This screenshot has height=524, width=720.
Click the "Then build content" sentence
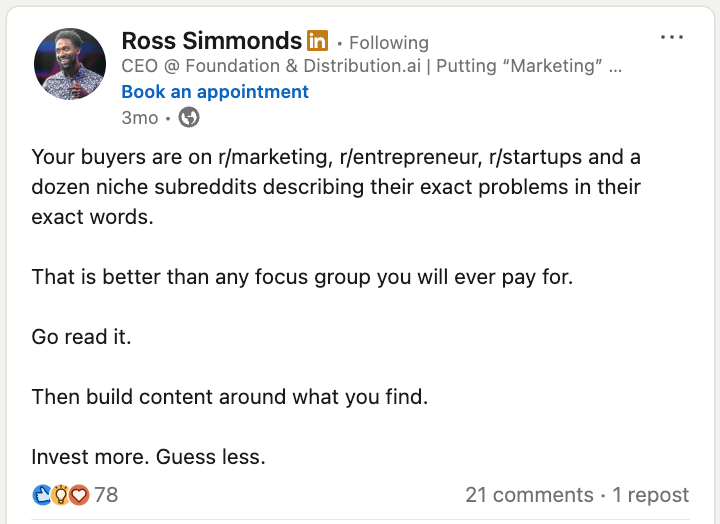[230, 397]
